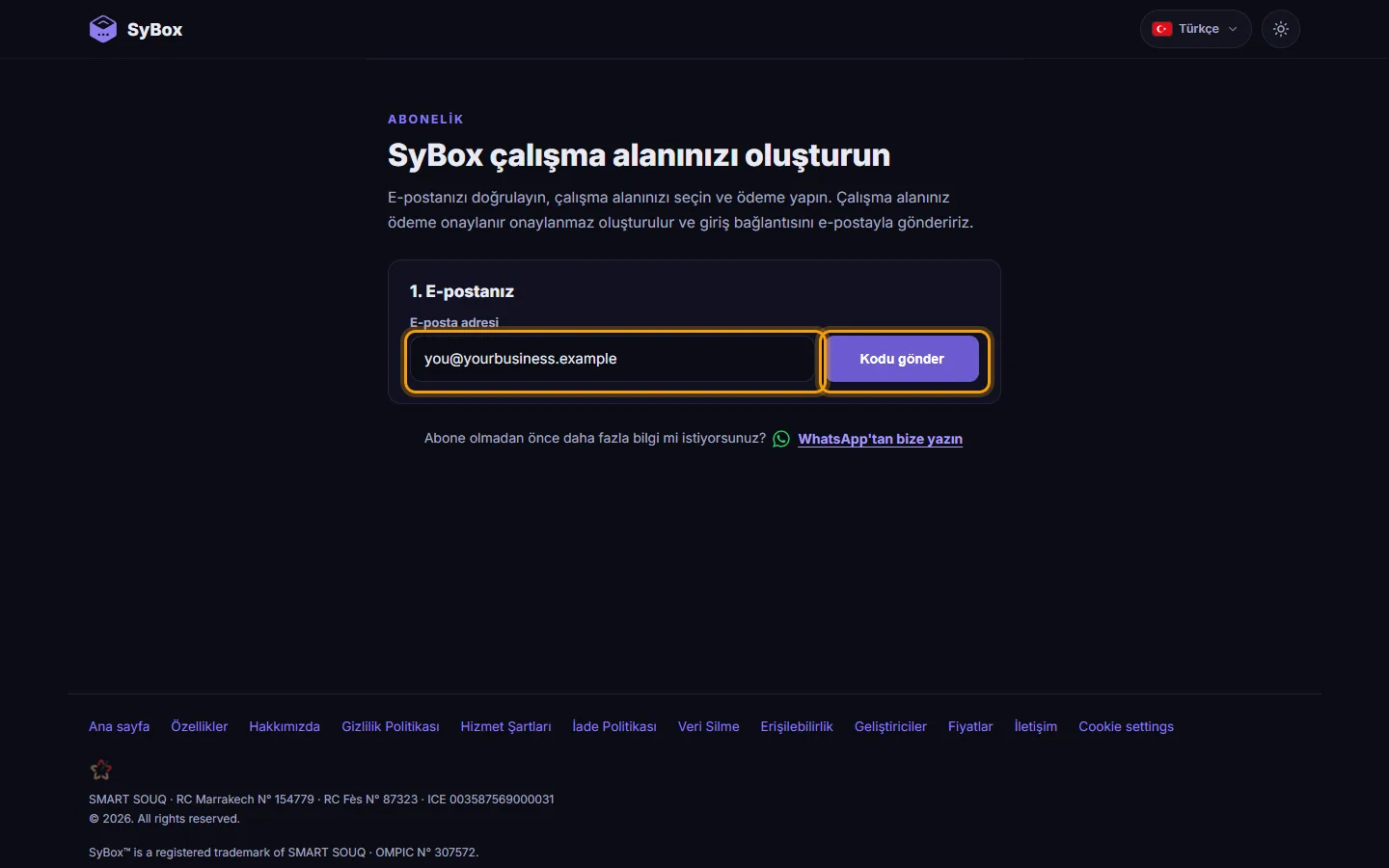Visit the Geliştiriciler footer link
1389x868 pixels.
click(890, 726)
